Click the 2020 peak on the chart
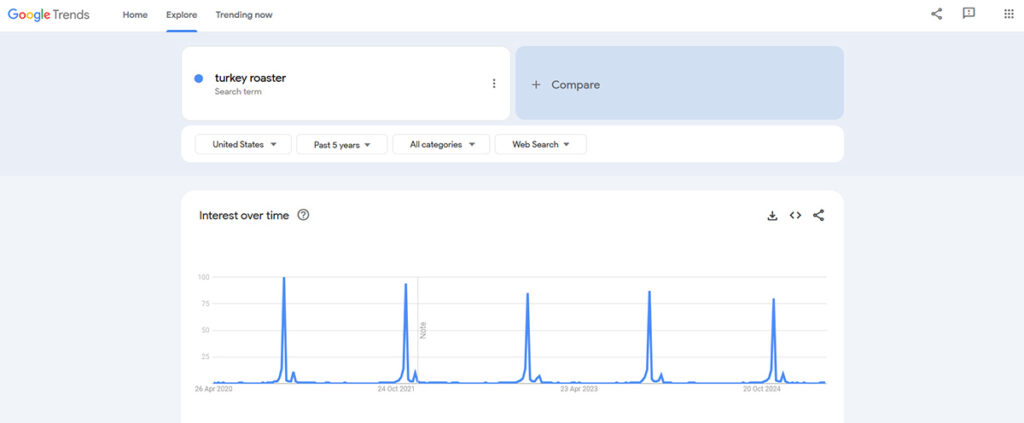1024x423 pixels. 283,278
